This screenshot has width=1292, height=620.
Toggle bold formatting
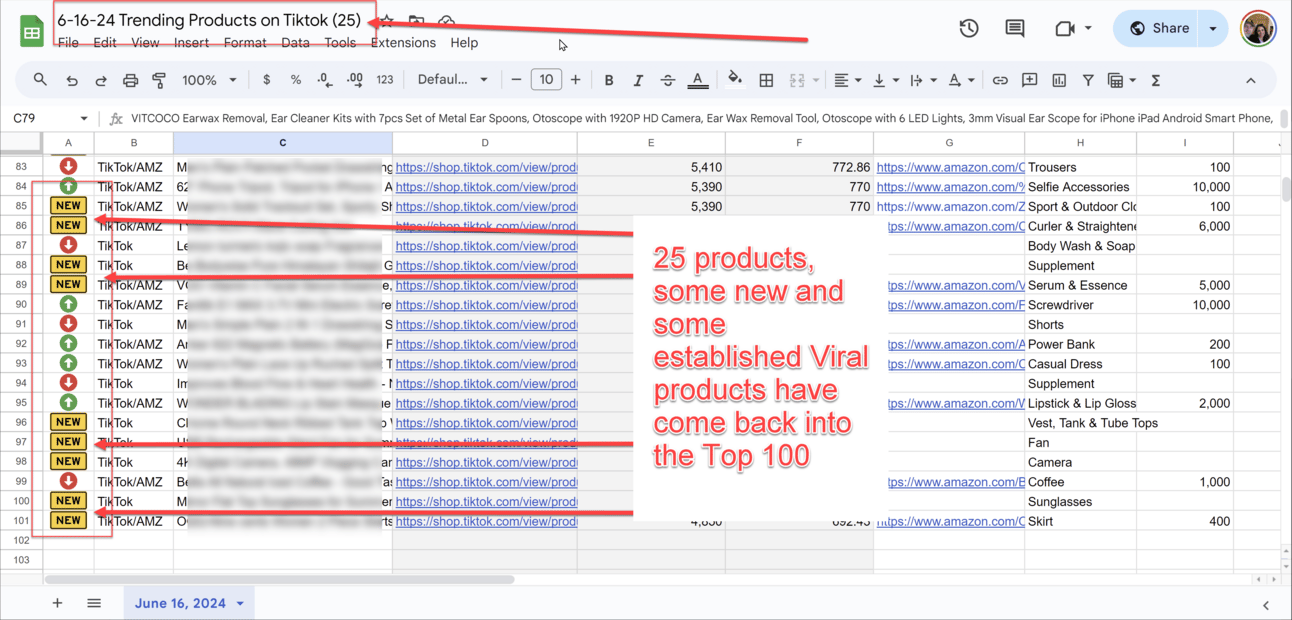(x=608, y=80)
